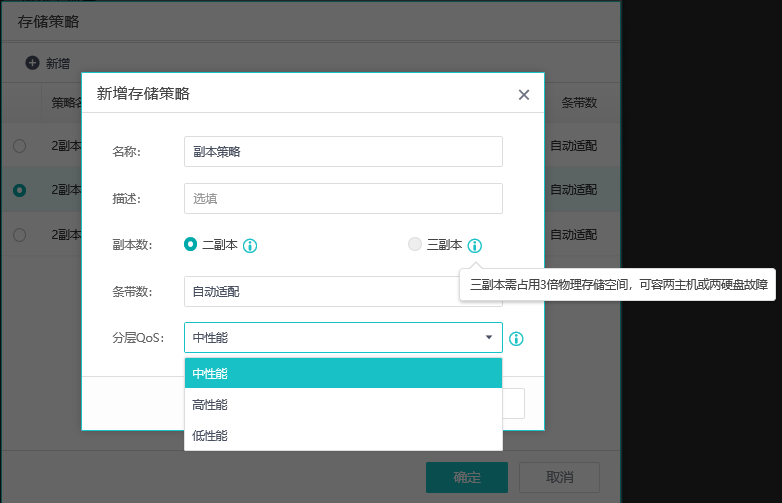Screen dimensions: 782x503
Task: Select the third storage policy row radio
Action: [x=19, y=234]
